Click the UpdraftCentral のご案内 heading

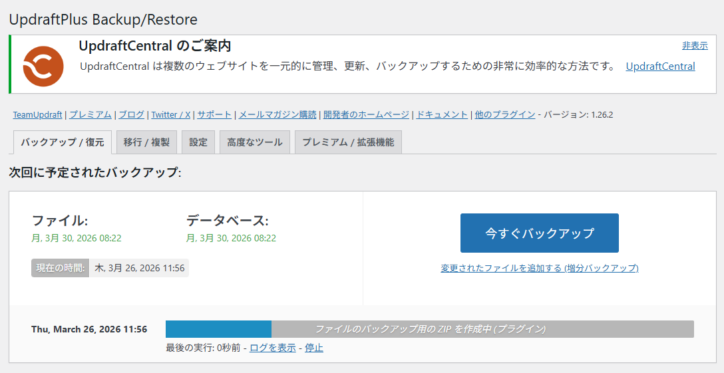tap(155, 46)
